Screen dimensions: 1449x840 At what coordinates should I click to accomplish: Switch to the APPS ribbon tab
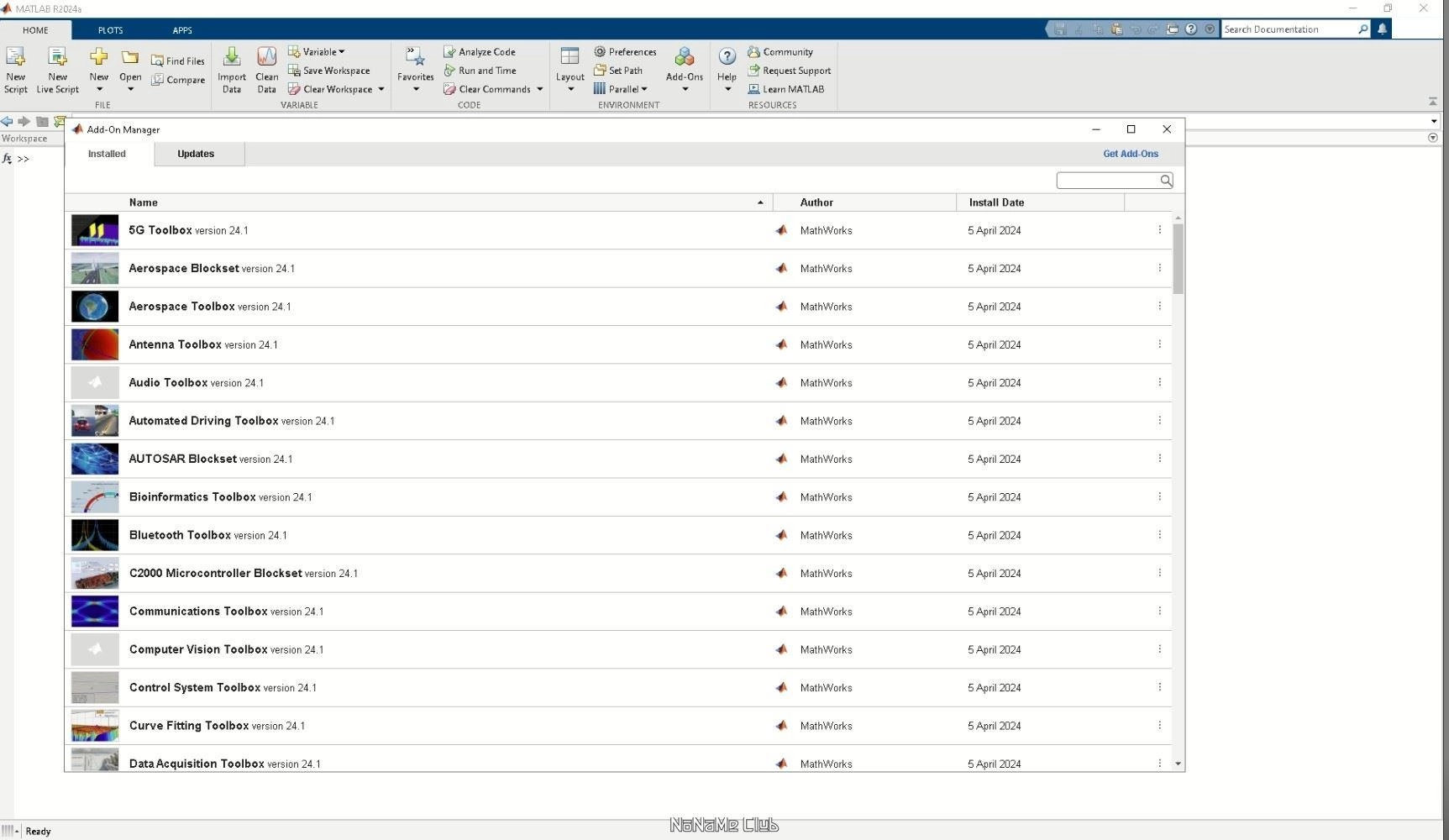point(182,30)
